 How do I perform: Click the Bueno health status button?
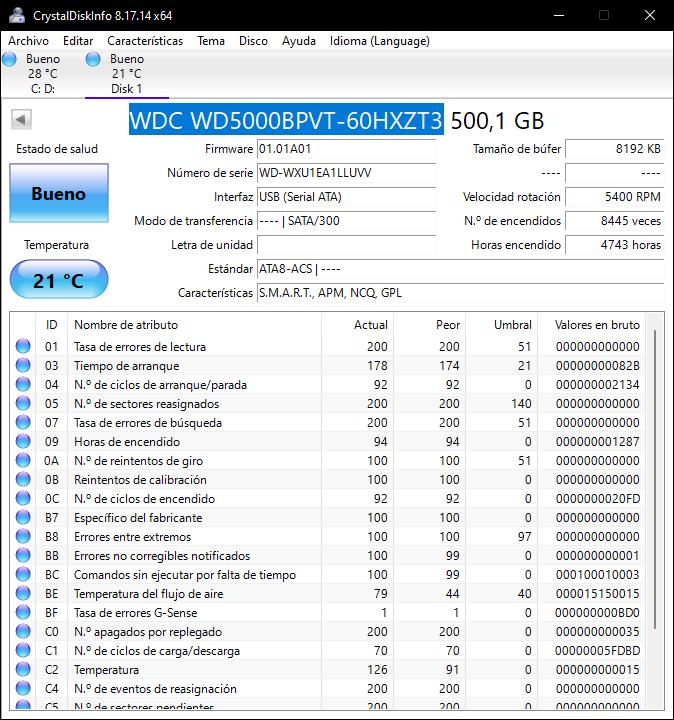59,193
